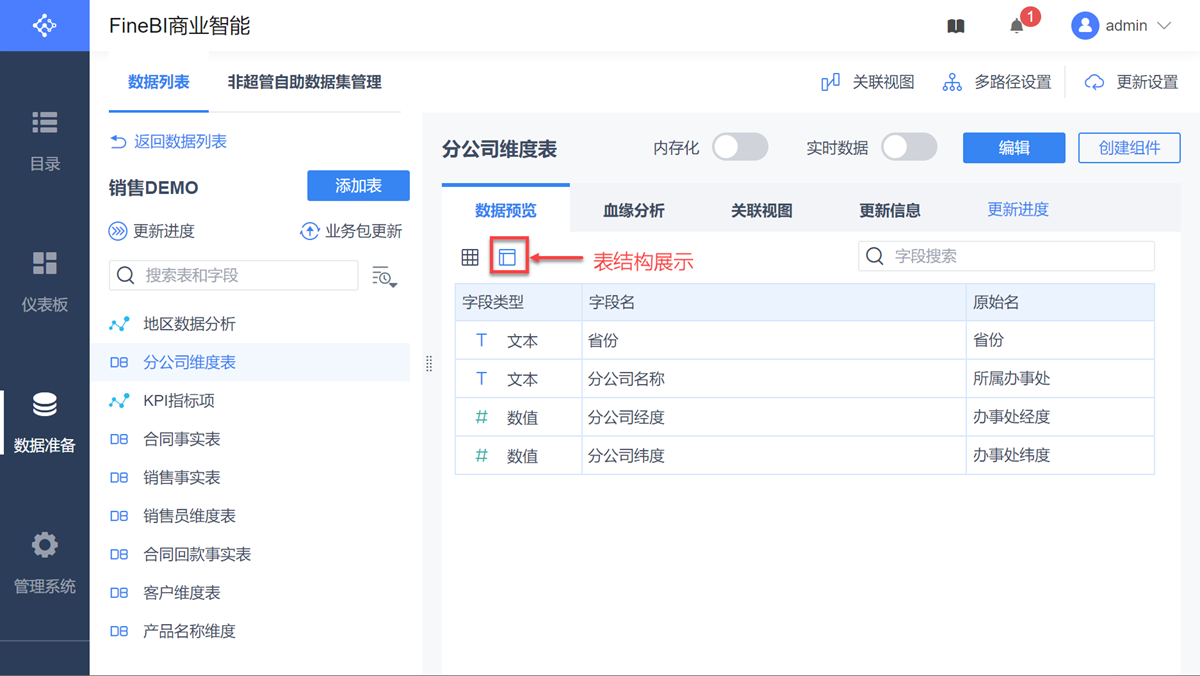Select the sales fact table item
Image resolution: width=1200 pixels, height=676 pixels.
tap(182, 478)
